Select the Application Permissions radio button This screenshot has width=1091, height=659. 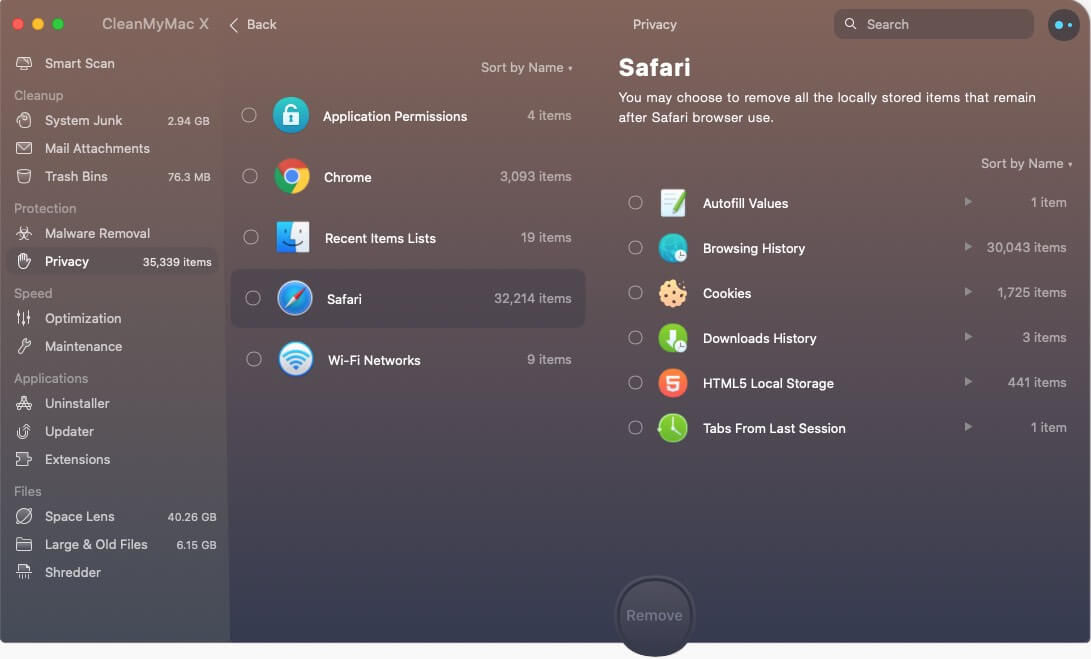point(249,115)
